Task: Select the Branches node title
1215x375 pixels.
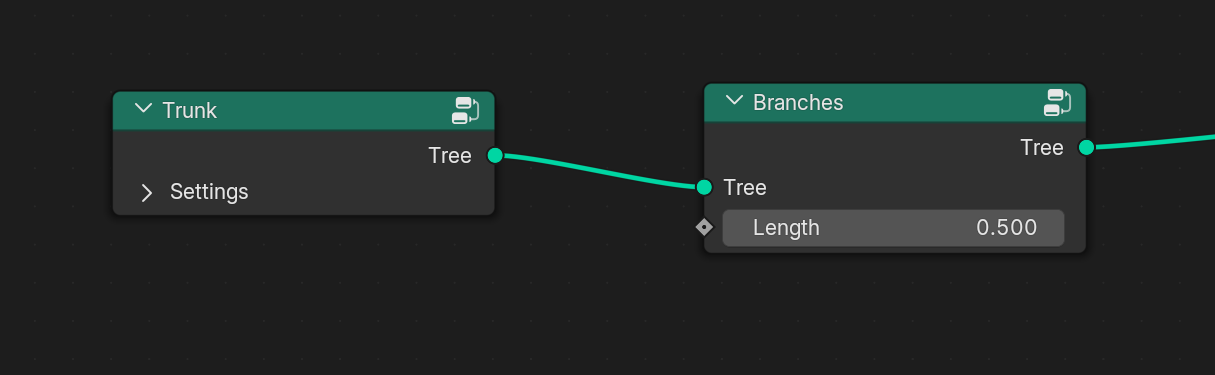Action: [x=798, y=102]
